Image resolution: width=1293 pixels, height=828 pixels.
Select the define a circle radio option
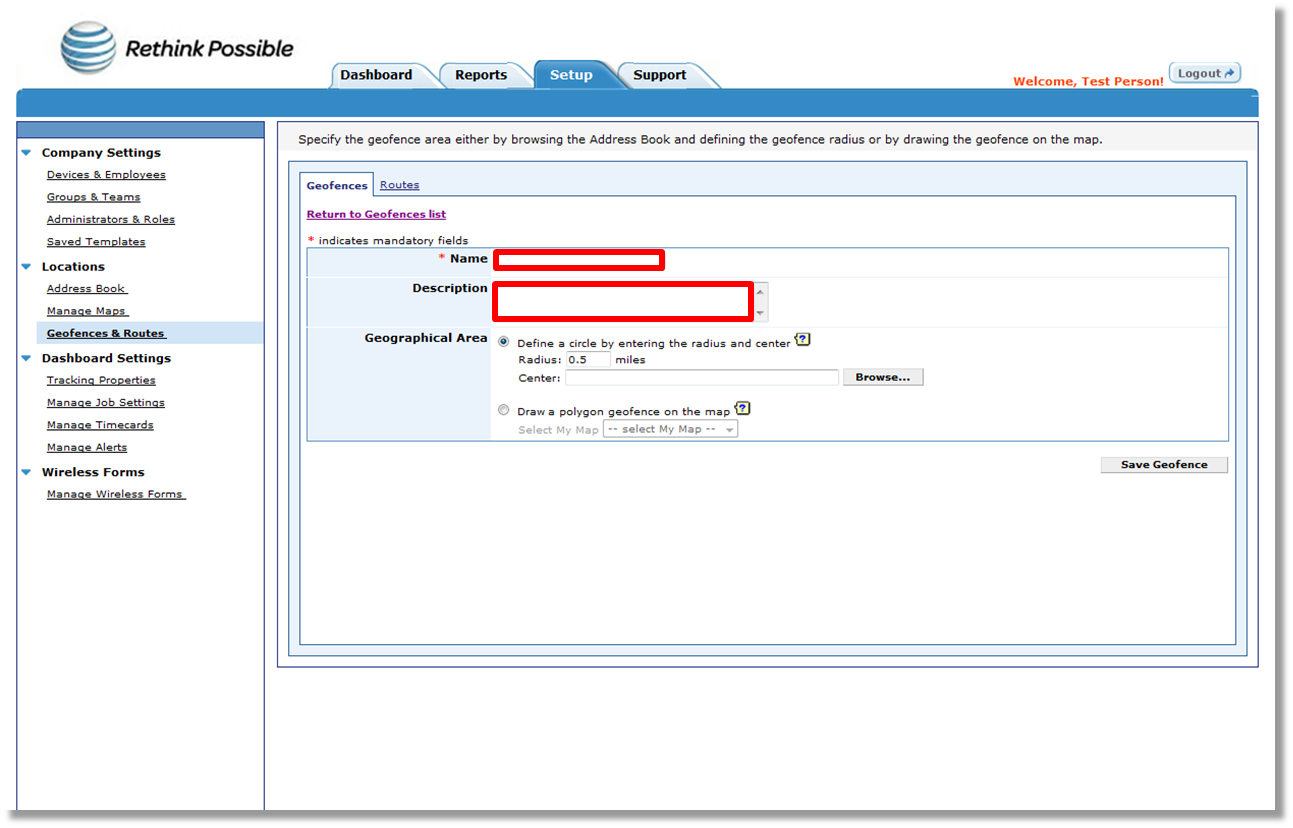point(504,342)
